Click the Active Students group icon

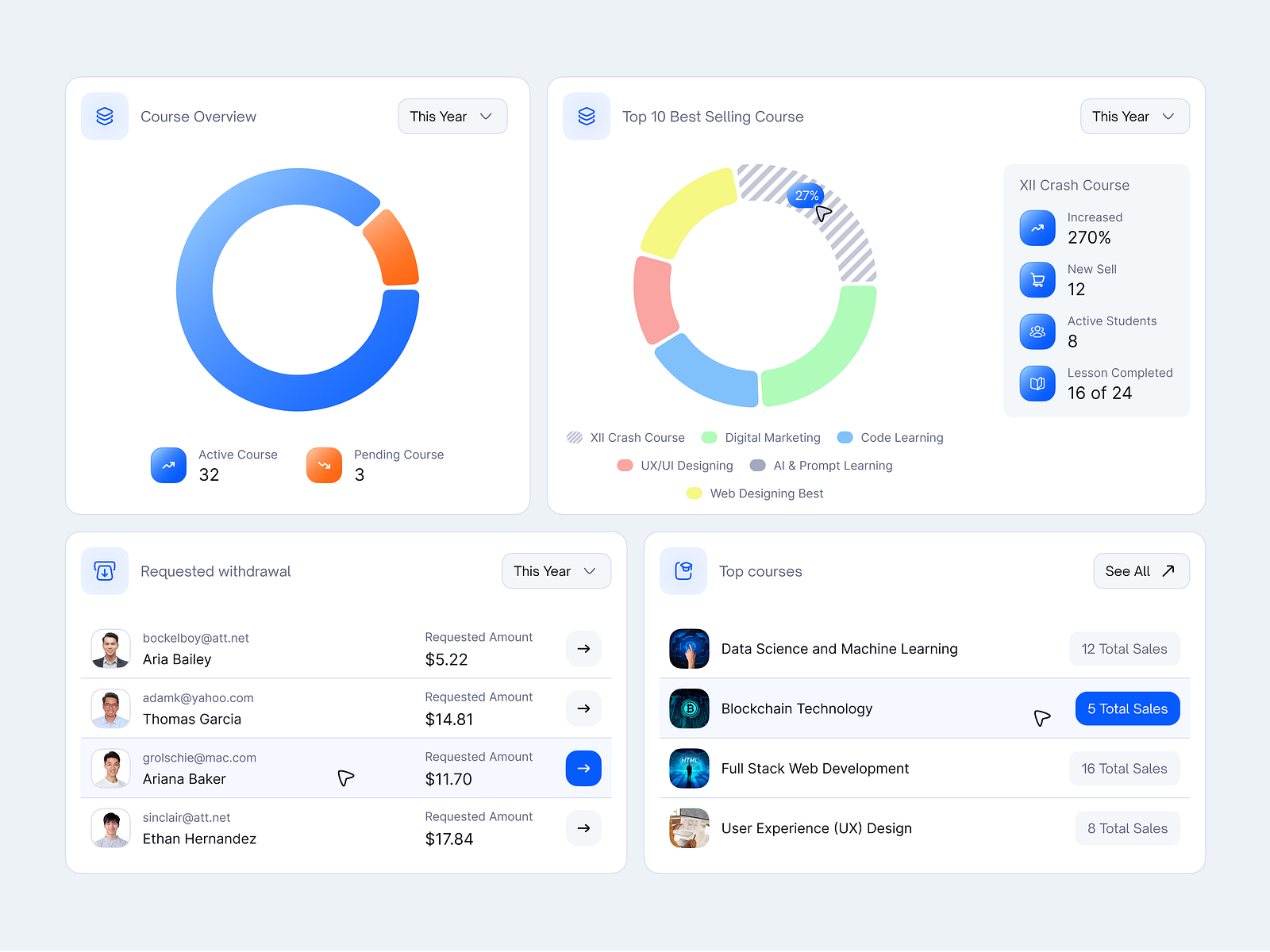pos(1037,332)
